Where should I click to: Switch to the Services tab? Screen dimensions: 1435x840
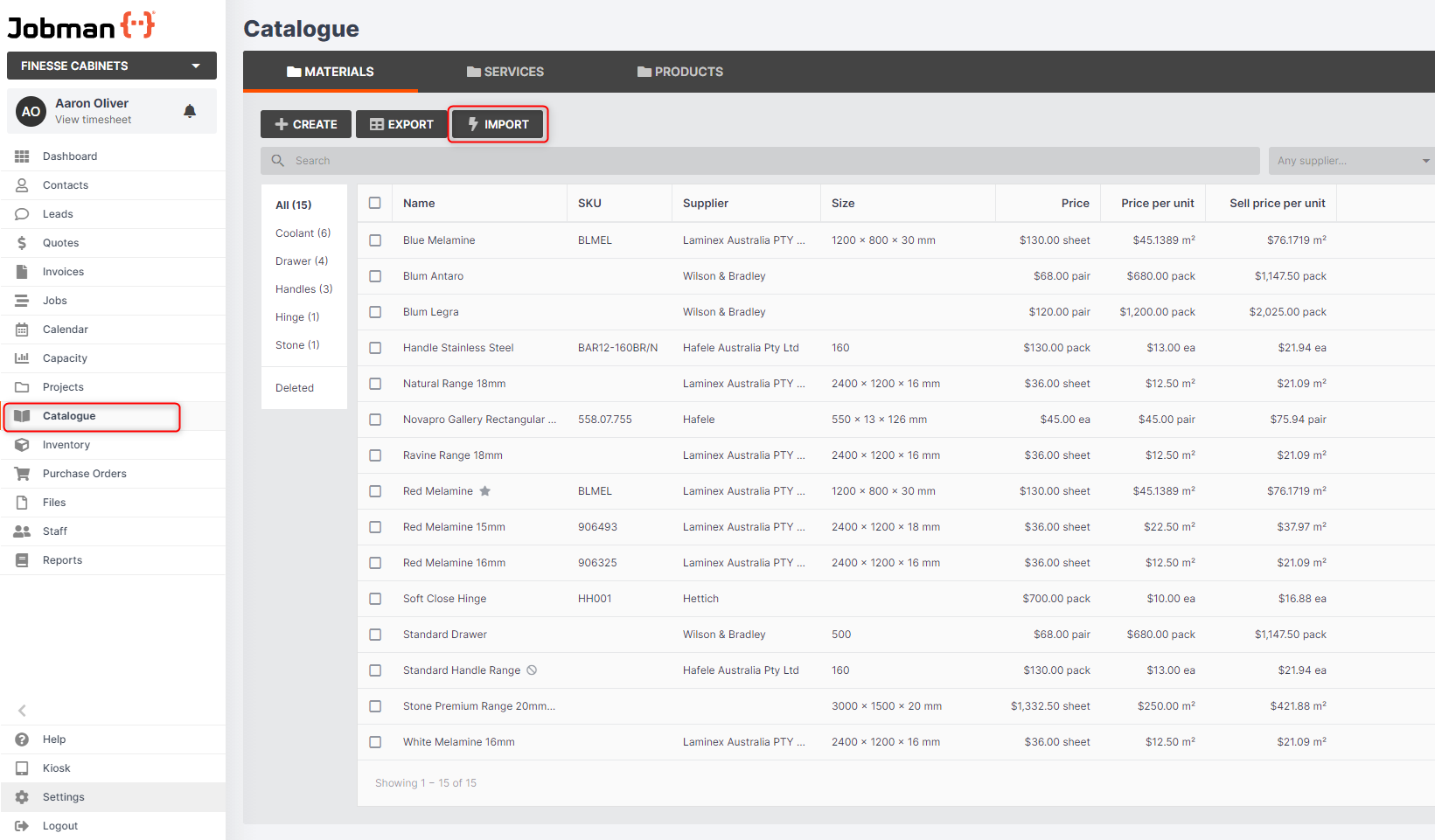point(505,72)
